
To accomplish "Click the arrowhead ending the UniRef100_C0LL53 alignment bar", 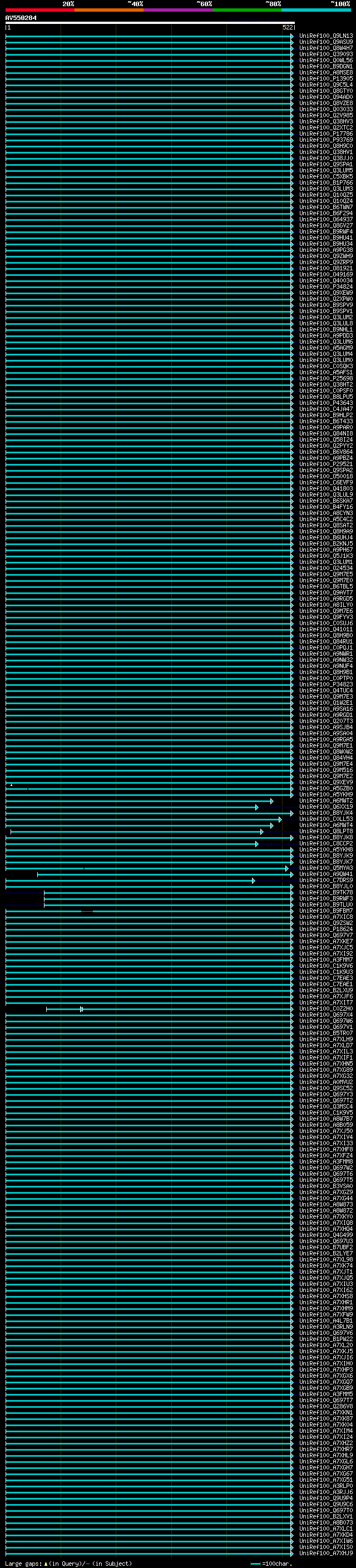I will [280, 819].
